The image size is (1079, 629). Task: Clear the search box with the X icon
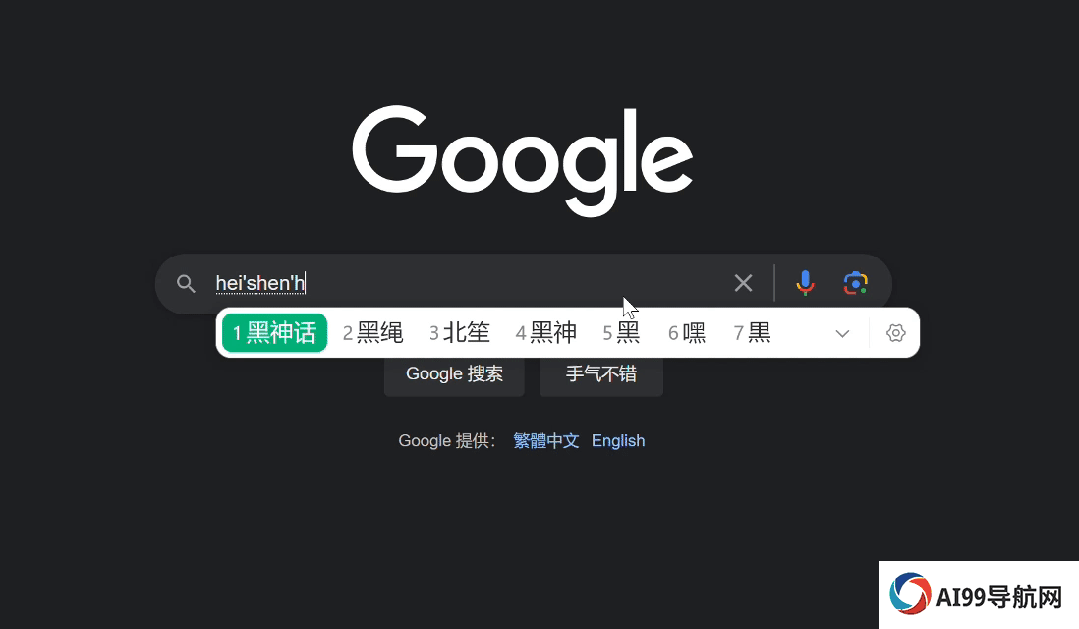pos(743,283)
